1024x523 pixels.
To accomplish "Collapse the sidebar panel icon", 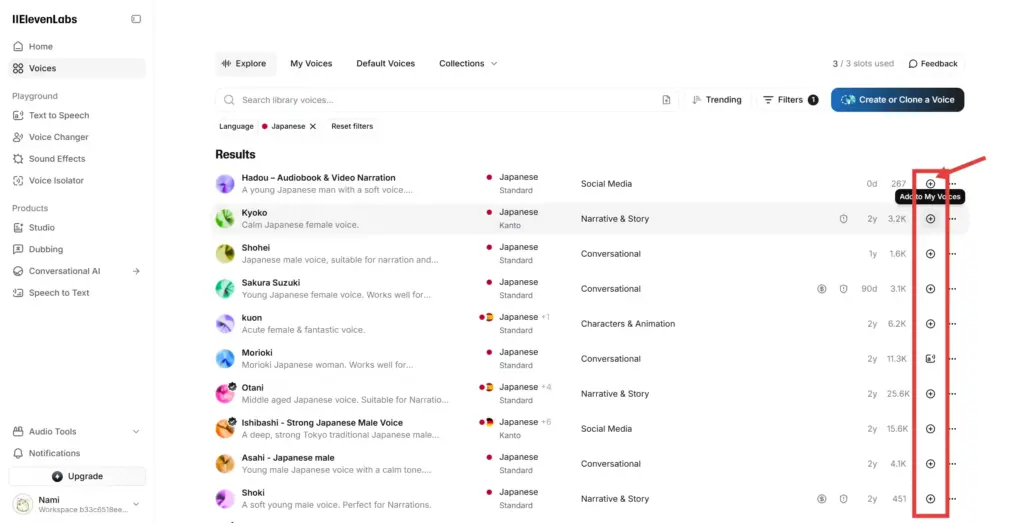I will [136, 19].
